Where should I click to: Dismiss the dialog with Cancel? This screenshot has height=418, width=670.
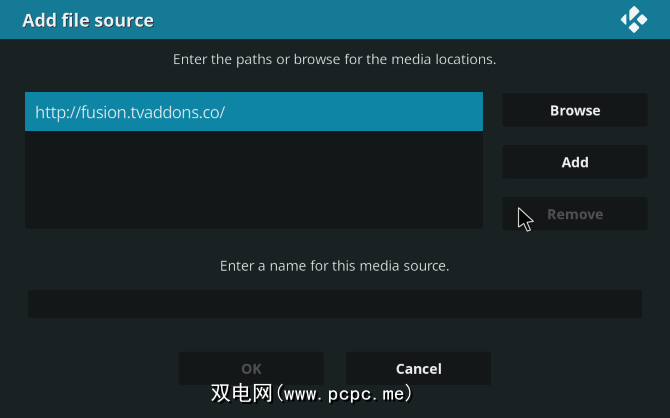(x=418, y=368)
